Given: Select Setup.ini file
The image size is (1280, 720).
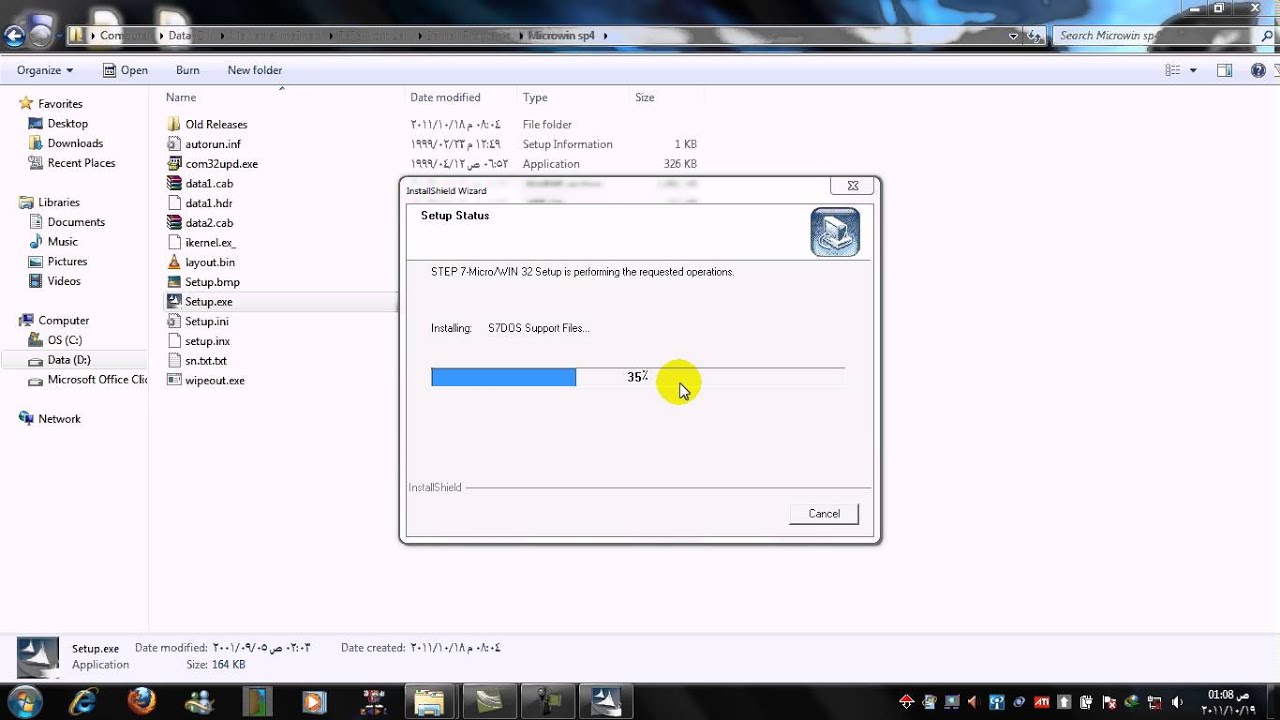Looking at the screenshot, I should [x=207, y=321].
